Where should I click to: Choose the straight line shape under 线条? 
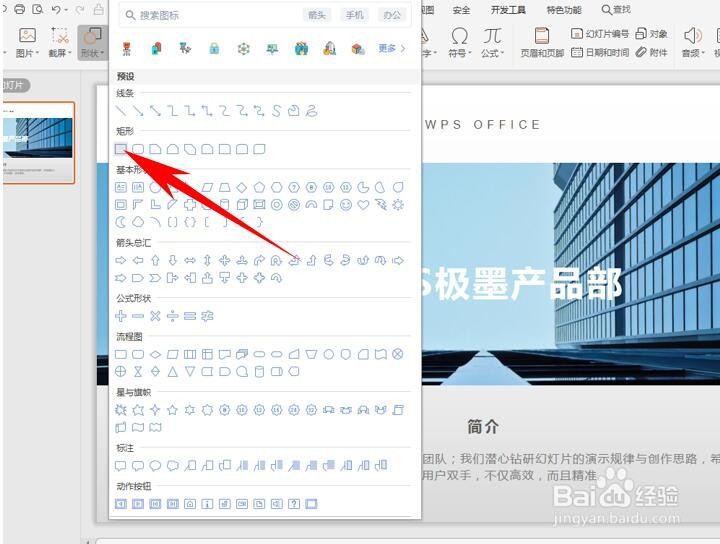[x=121, y=111]
